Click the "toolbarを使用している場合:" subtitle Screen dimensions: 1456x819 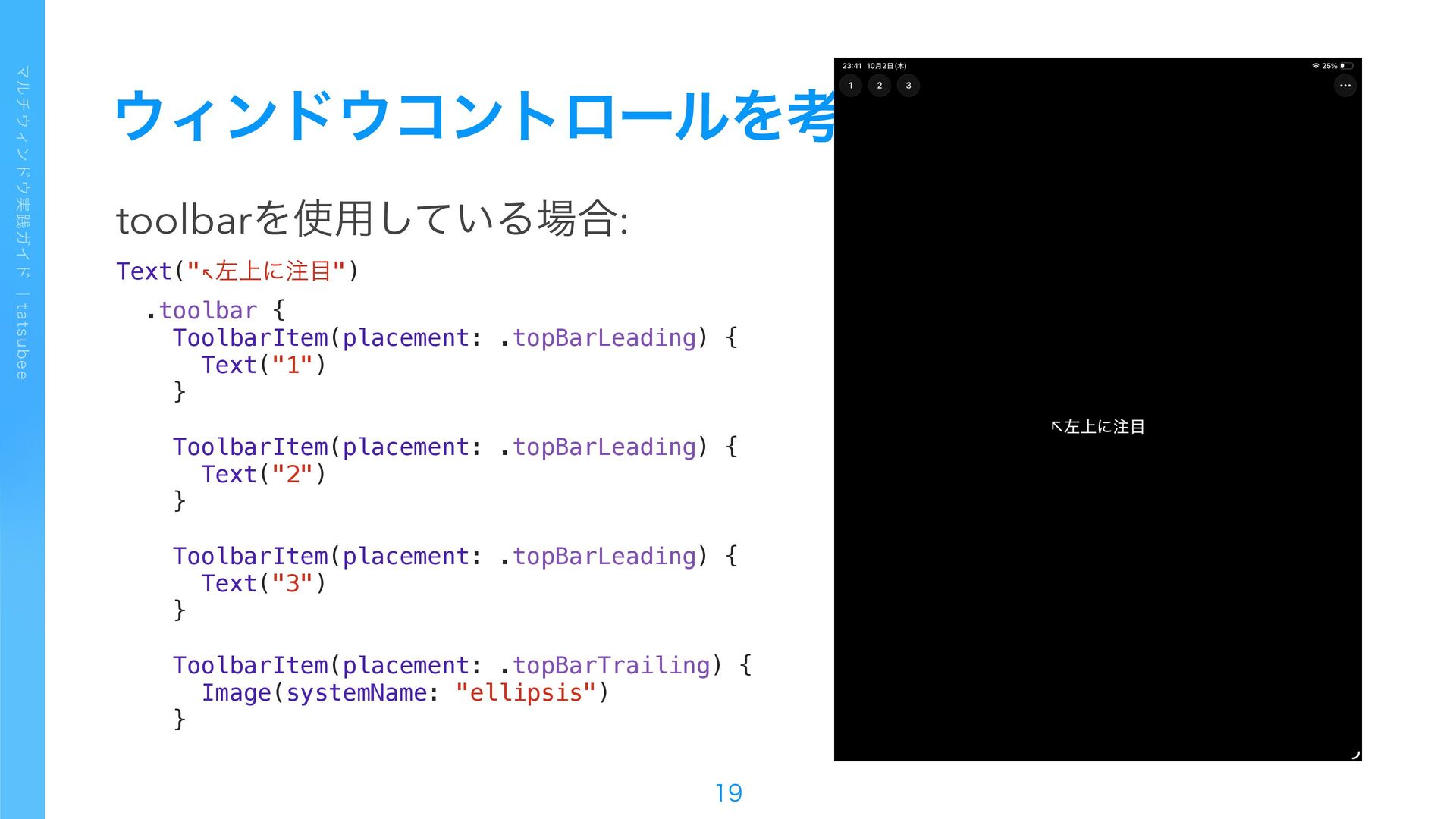point(372,219)
